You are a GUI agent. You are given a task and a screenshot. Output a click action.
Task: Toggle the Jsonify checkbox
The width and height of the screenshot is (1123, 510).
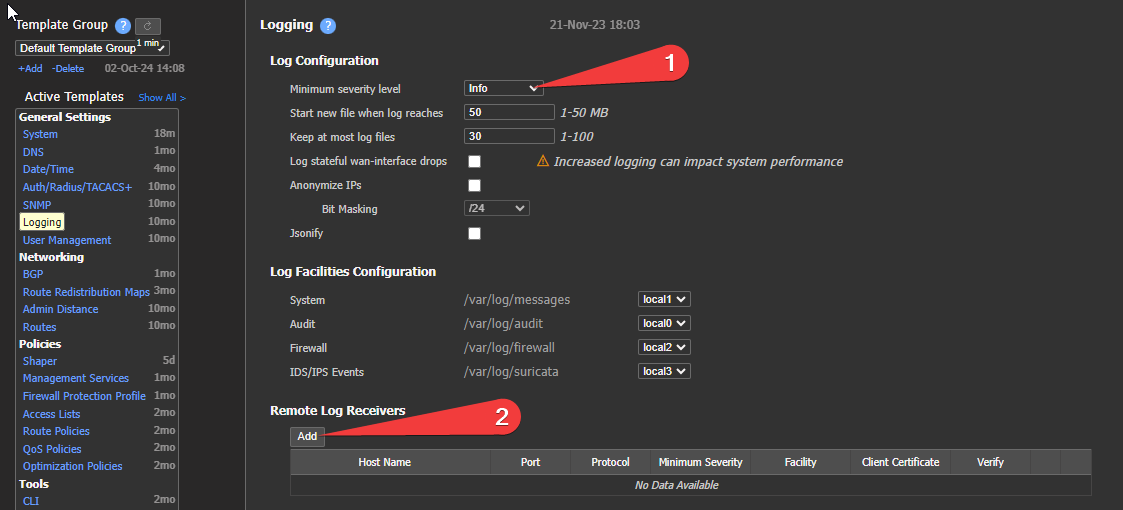click(474, 234)
